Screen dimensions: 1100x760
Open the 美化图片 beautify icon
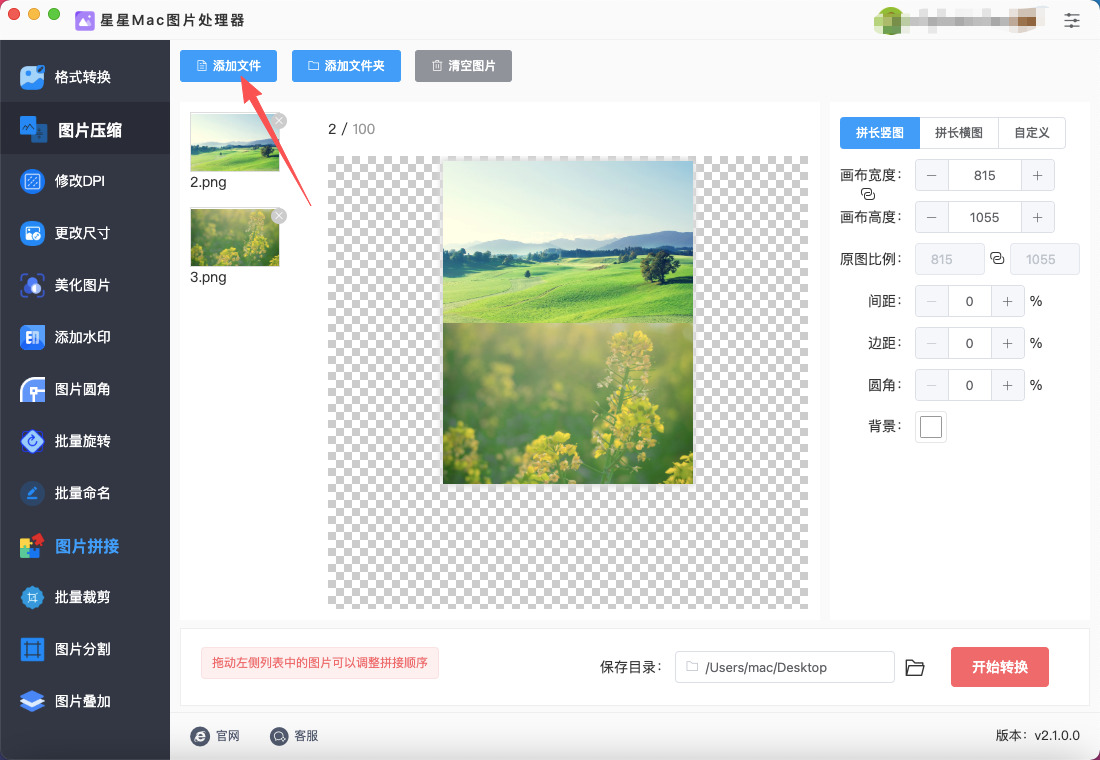point(32,285)
